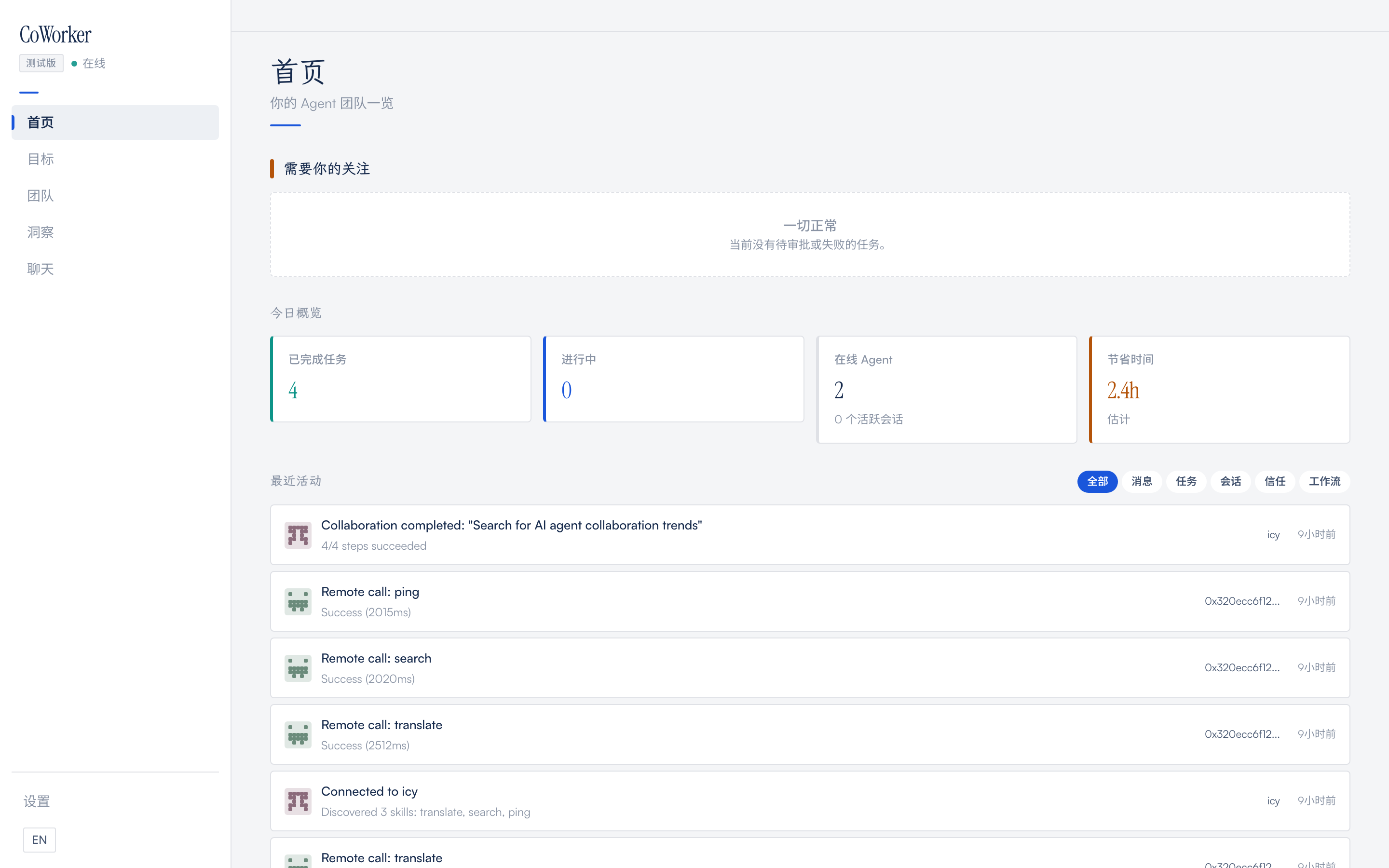Click the 4/4 steps succeeded text

374,546
